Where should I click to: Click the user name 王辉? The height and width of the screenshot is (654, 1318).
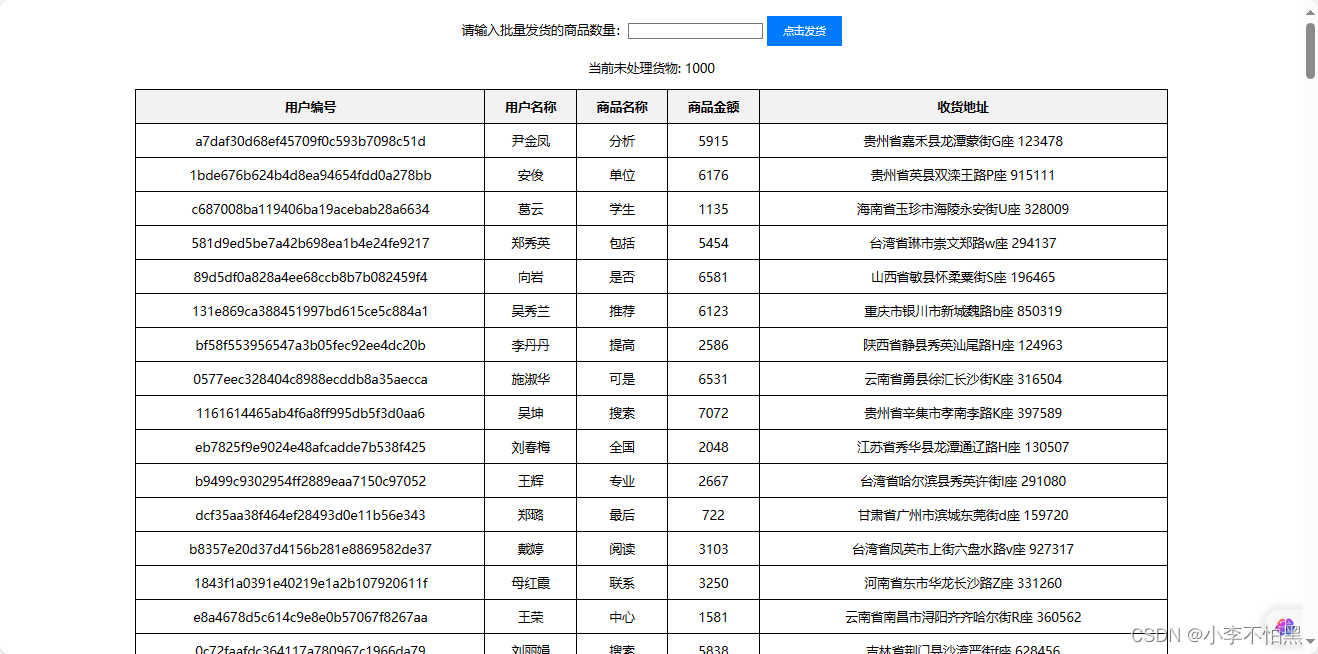(531, 481)
